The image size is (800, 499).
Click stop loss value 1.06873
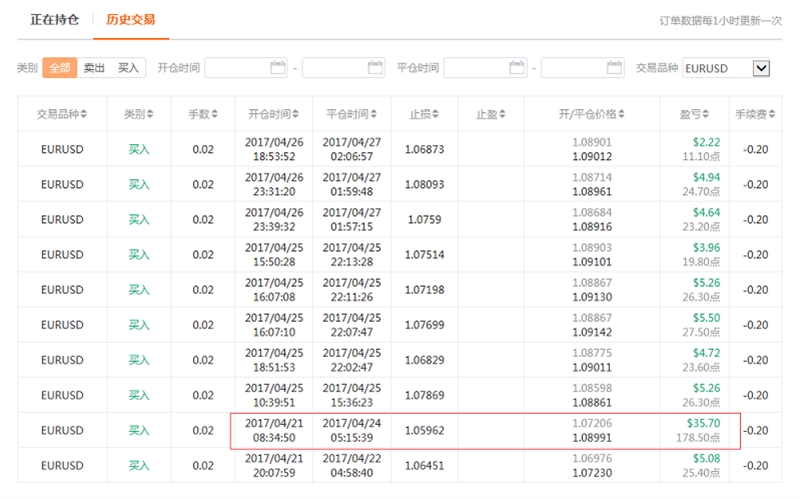click(424, 149)
